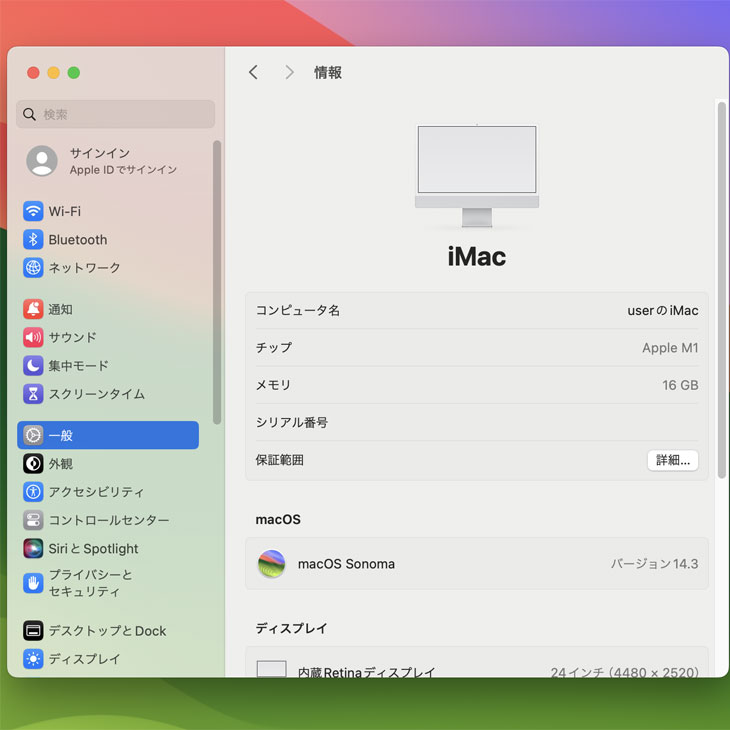Click the macOS Sonoma logo icon

(271, 564)
